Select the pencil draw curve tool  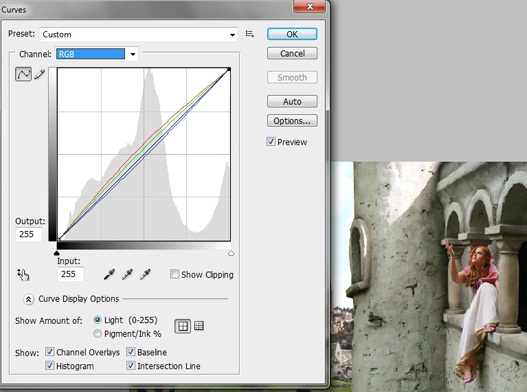coord(39,74)
